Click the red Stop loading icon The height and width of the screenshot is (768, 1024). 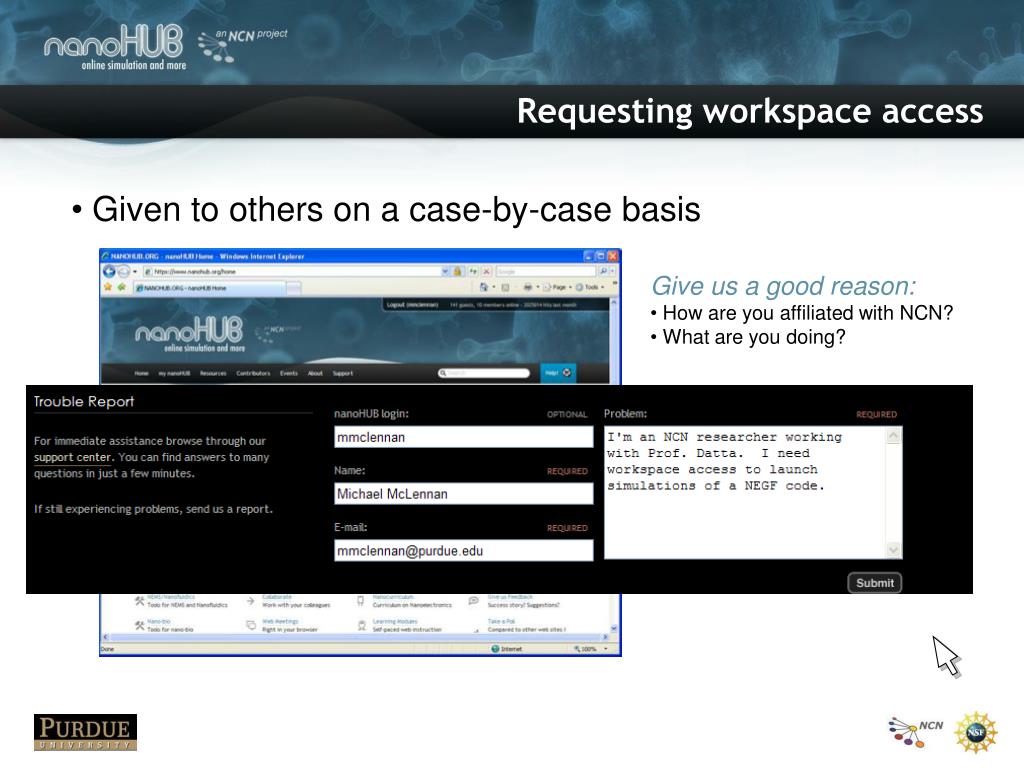487,271
